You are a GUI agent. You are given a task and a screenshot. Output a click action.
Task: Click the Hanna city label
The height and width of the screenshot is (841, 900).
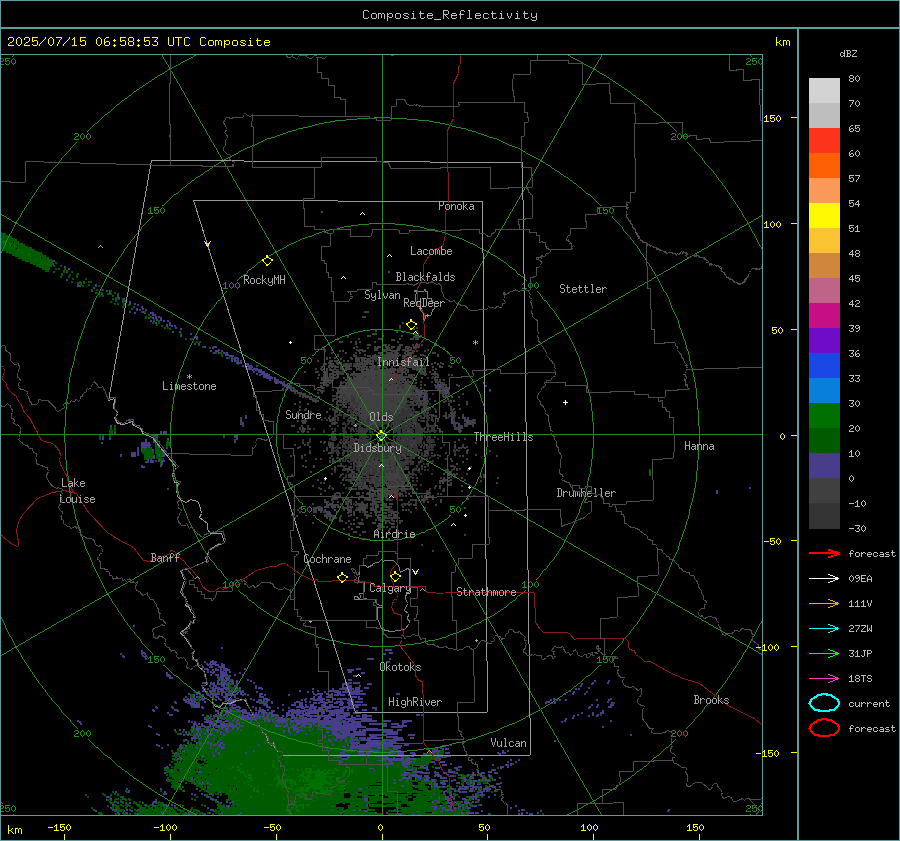click(x=699, y=446)
